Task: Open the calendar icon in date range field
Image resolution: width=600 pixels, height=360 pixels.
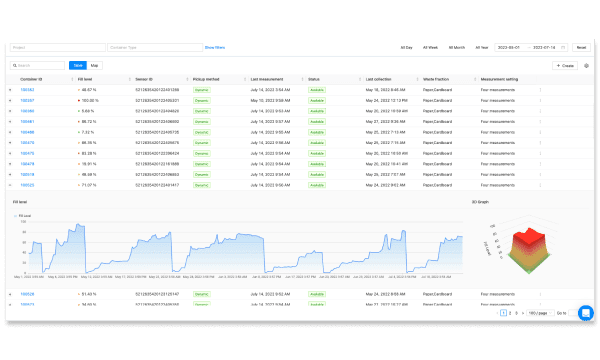Action: (x=563, y=47)
